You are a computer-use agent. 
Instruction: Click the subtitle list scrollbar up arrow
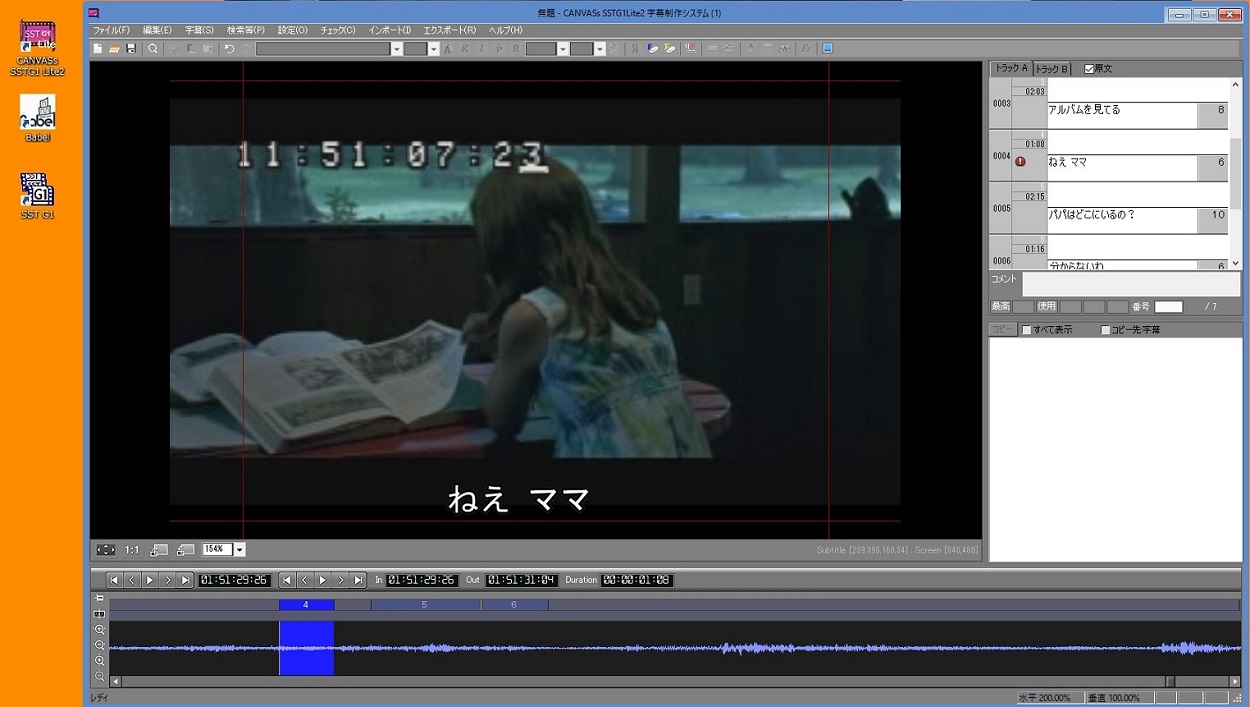1236,85
